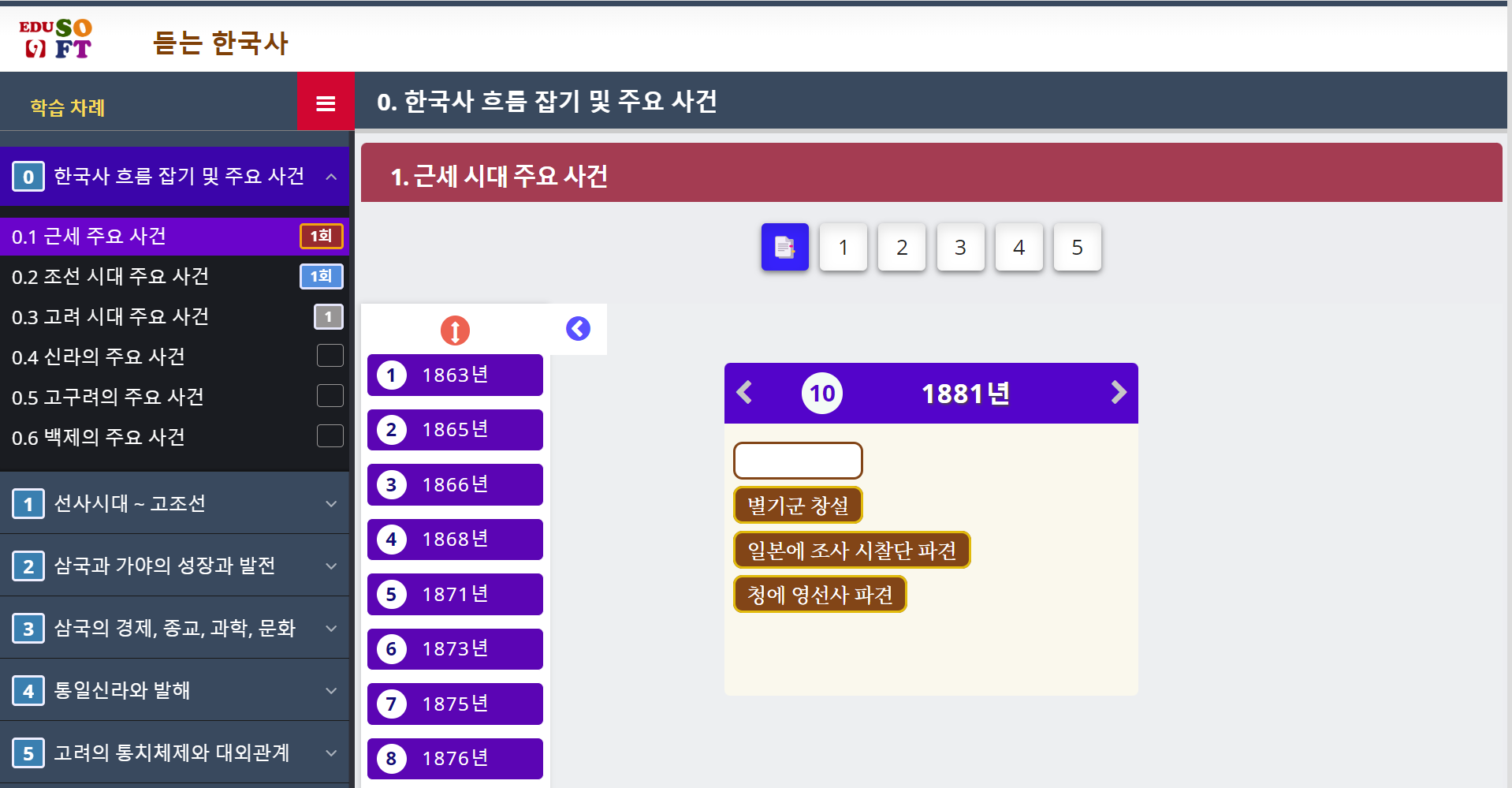Click the empty answer box above 별기군 창설
This screenshot has height=788, width=1512.
[798, 461]
